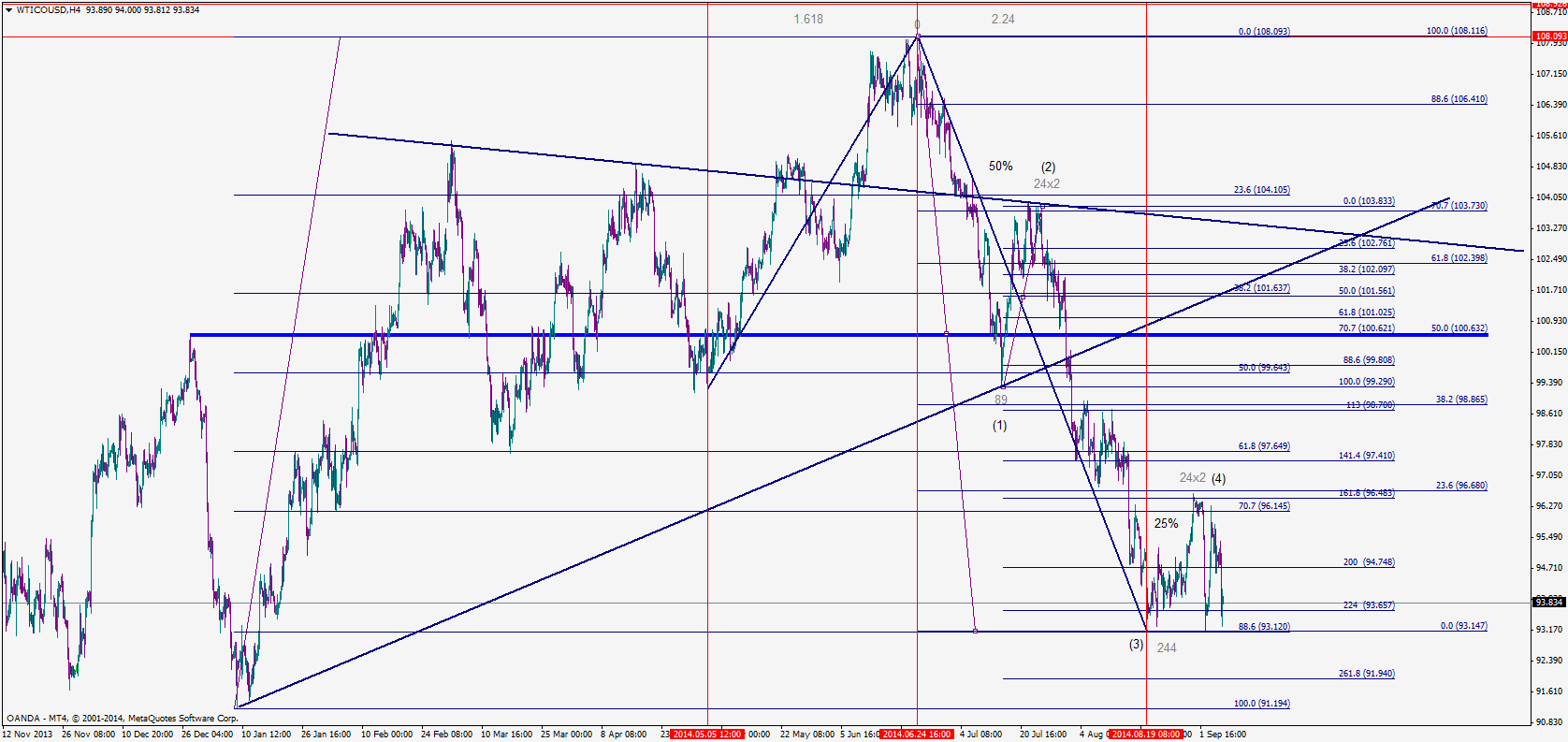Select the wave (2) label

click(x=1049, y=167)
